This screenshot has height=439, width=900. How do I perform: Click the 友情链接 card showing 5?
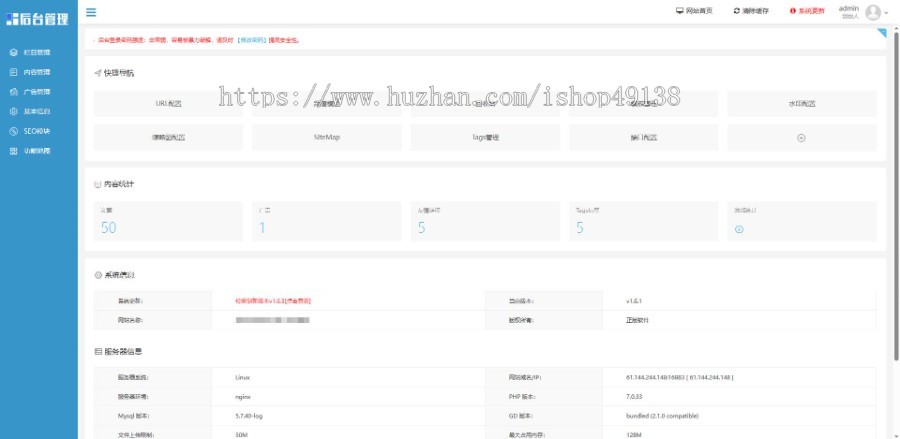(x=485, y=221)
